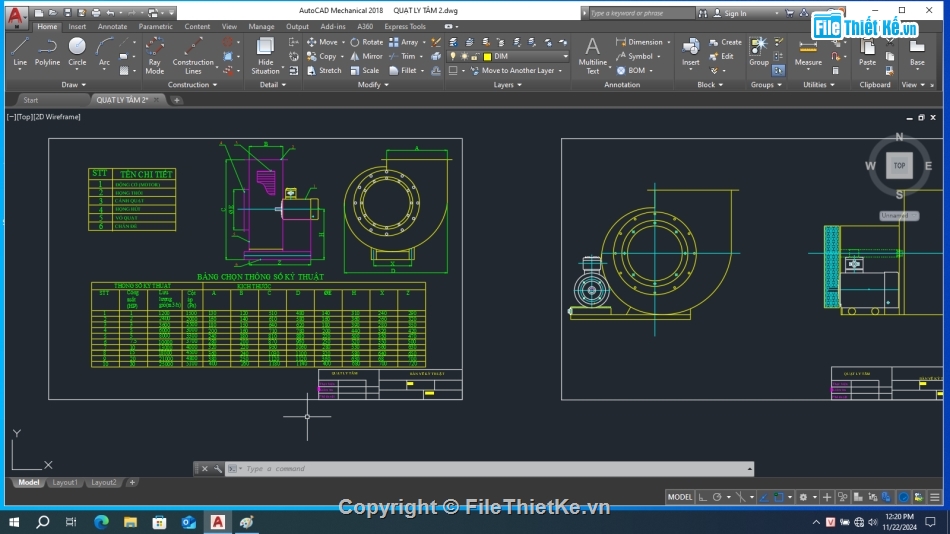Open the Express Tools tab
This screenshot has width=950, height=534.
(x=405, y=27)
